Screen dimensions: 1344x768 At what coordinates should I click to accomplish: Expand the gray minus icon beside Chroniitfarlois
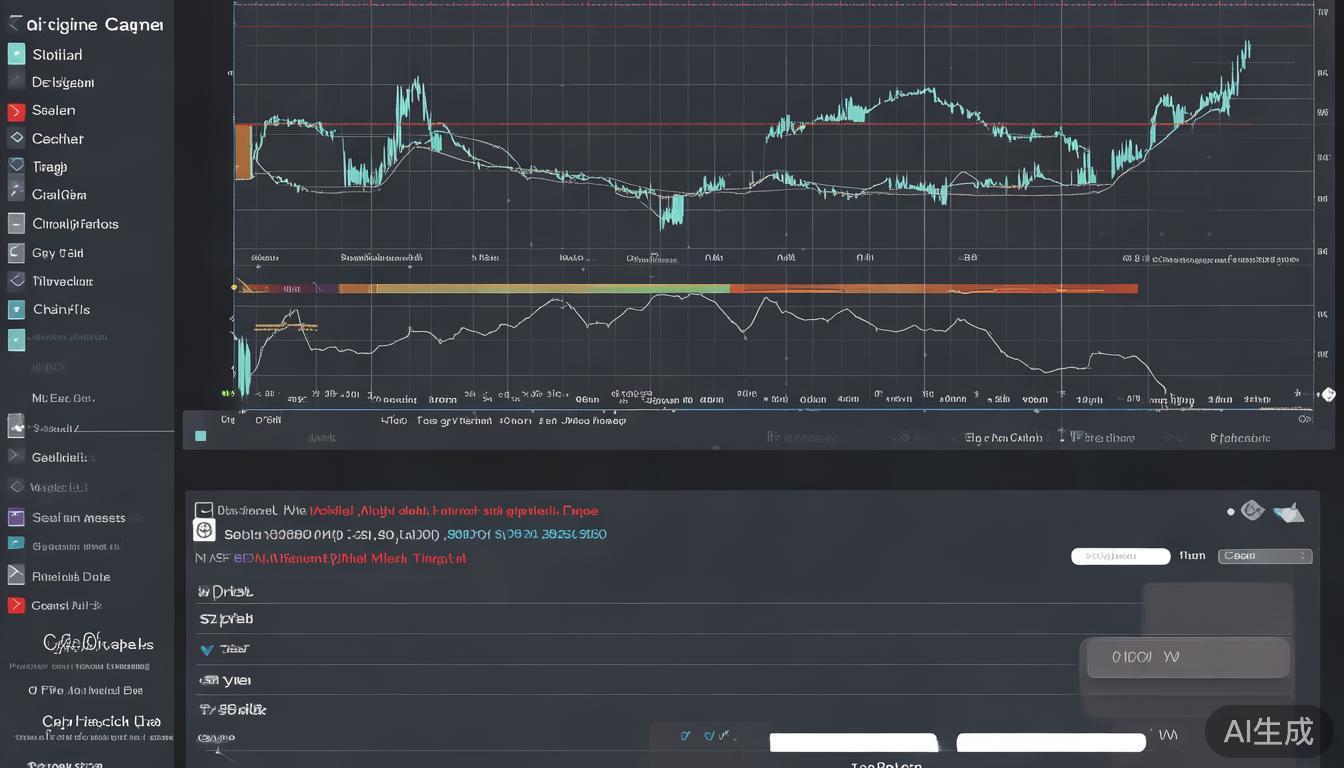pyautogui.click(x=16, y=223)
